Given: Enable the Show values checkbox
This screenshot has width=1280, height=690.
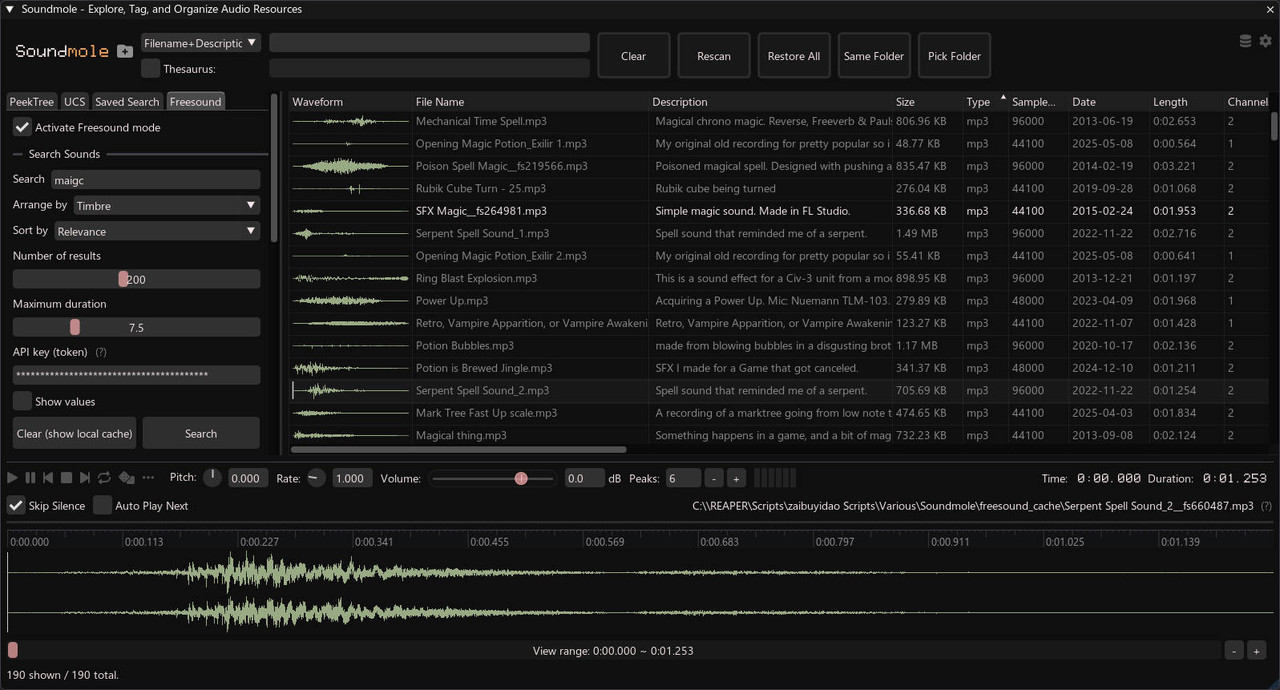Looking at the screenshot, I should [x=22, y=401].
